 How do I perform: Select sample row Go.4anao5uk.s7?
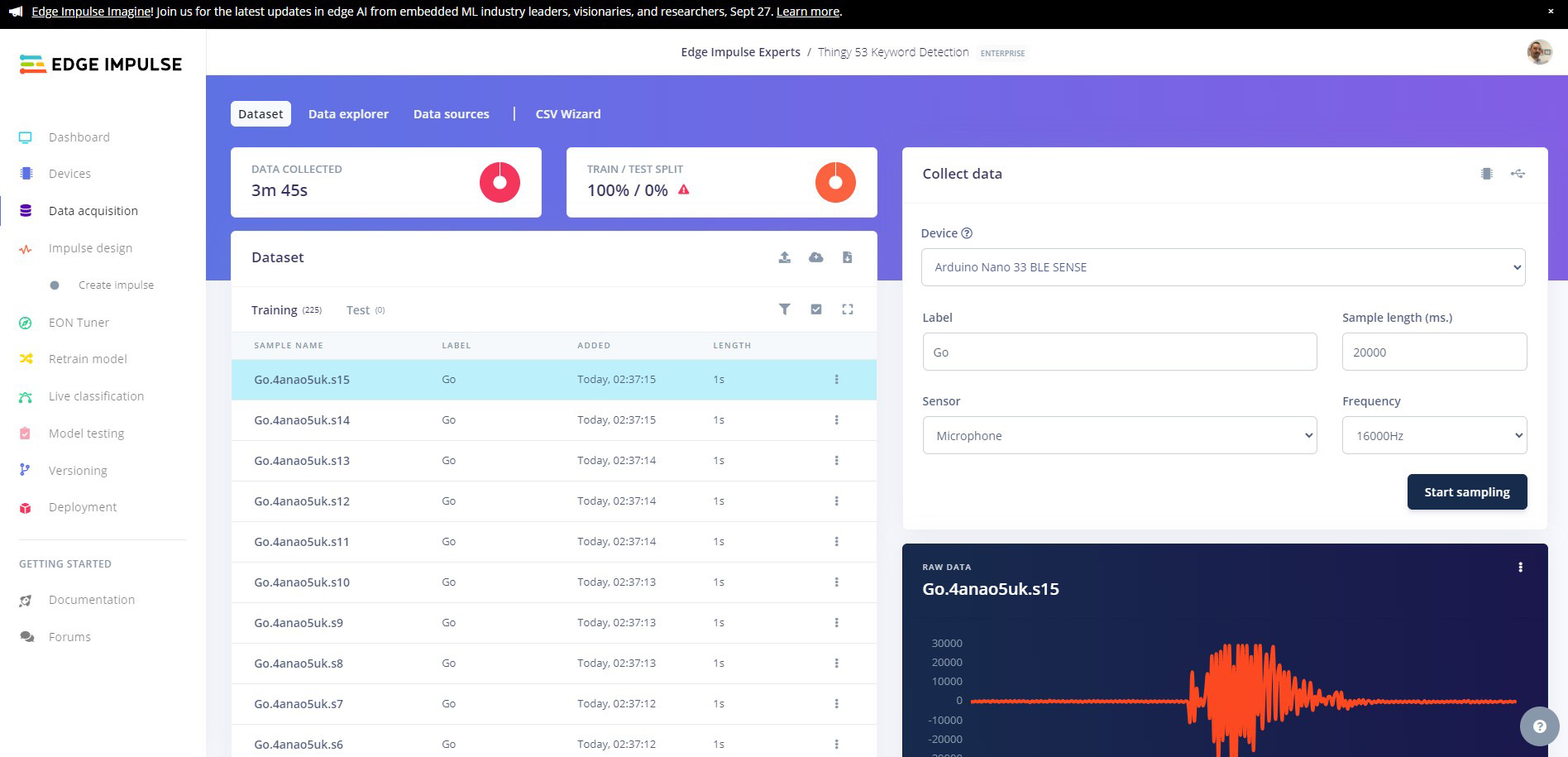[554, 704]
